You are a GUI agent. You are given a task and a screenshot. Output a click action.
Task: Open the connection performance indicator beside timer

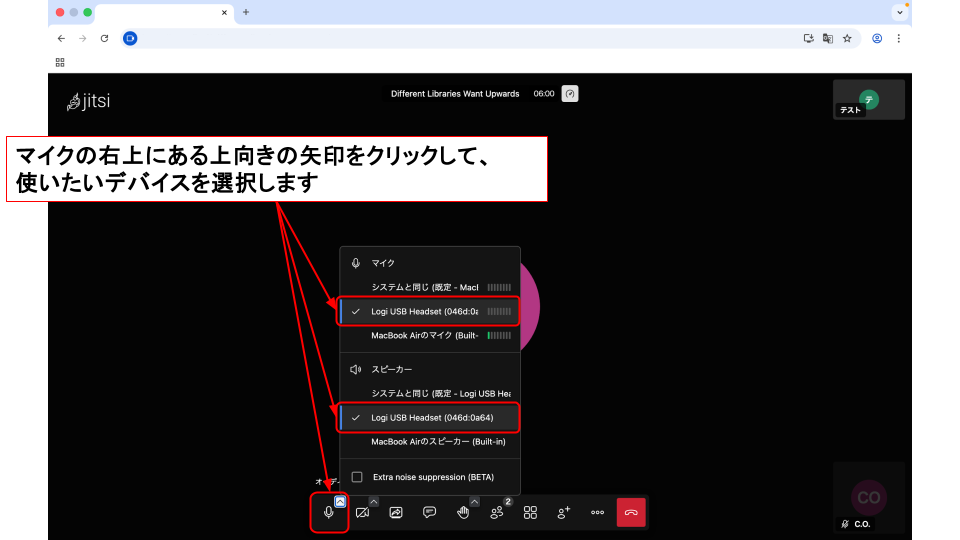point(570,94)
